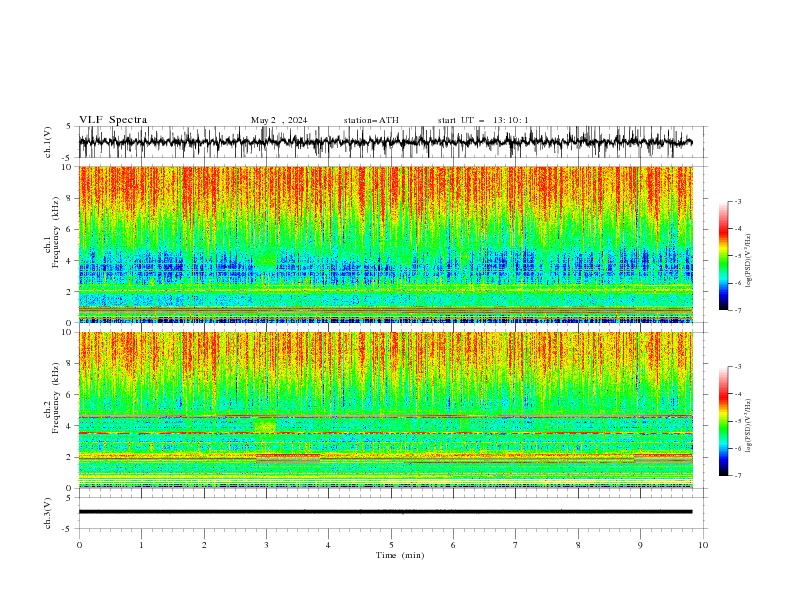Click the red 3.5 kHz line in ch.2
792x612 pixels.
point(385,433)
